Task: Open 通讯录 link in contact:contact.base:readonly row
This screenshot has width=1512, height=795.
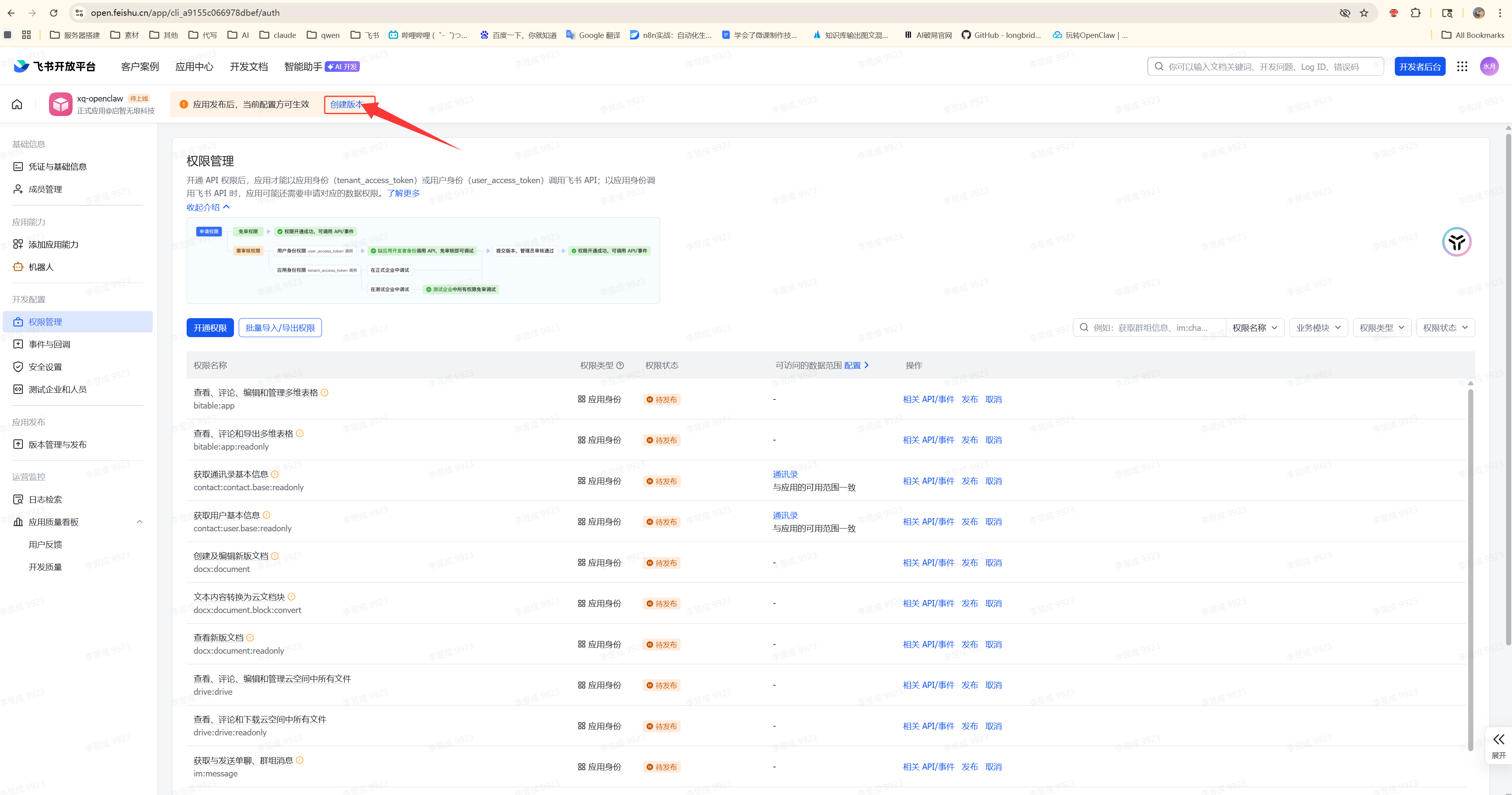Action: [x=785, y=474]
